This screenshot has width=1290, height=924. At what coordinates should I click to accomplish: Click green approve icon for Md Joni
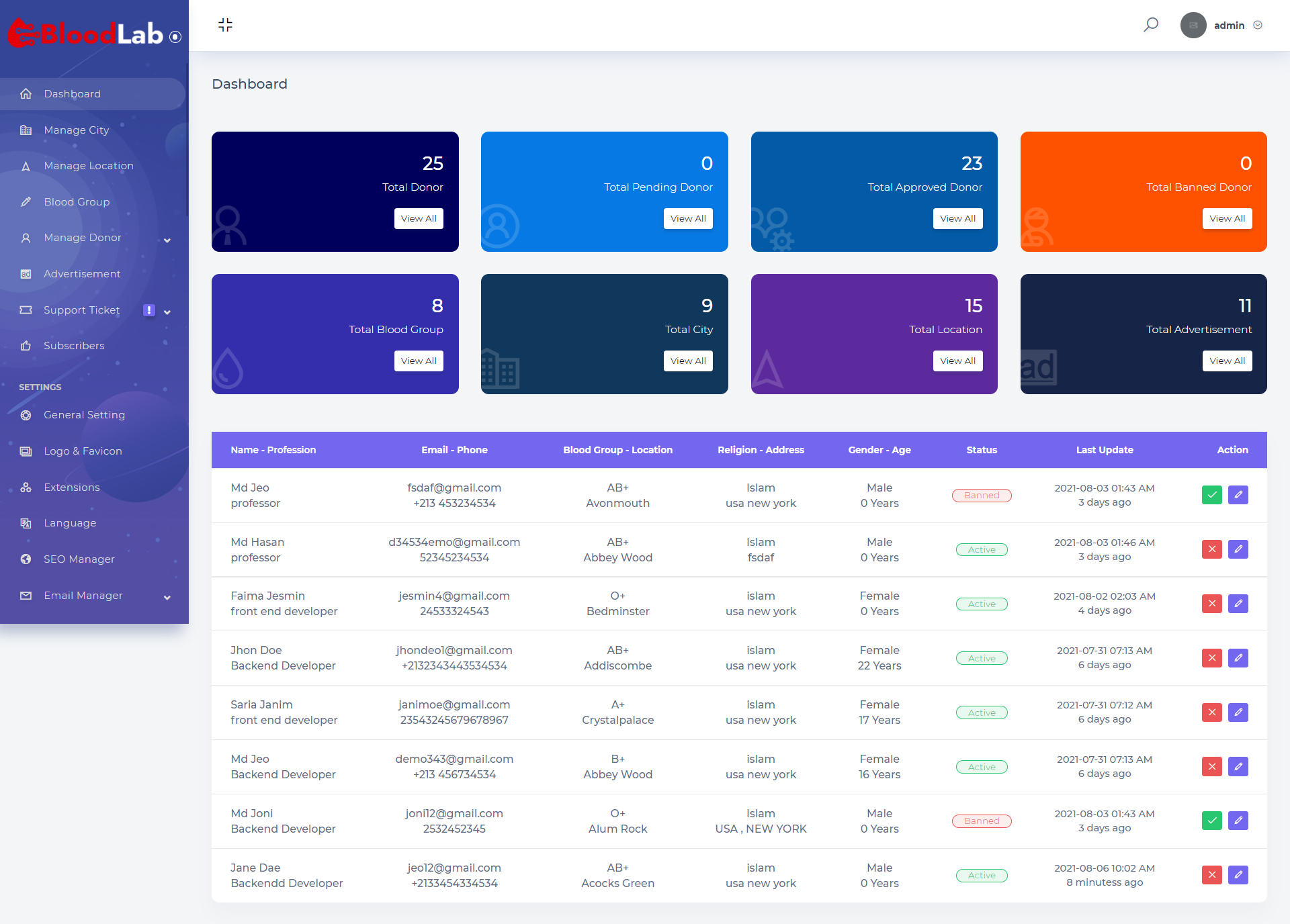click(x=1211, y=821)
